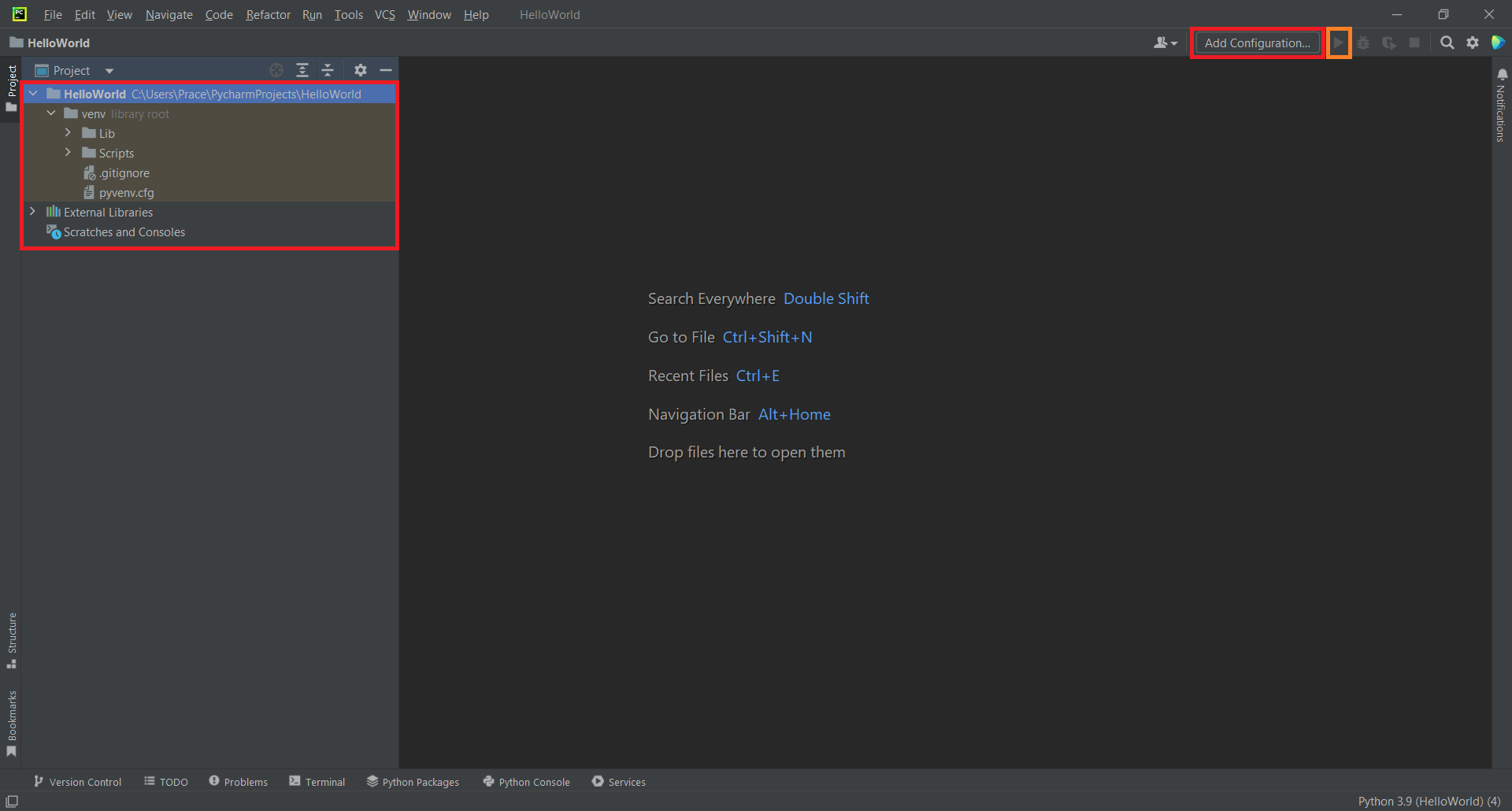This screenshot has width=1512, height=811.
Task: Open the Edit menu
Action: coord(84,14)
